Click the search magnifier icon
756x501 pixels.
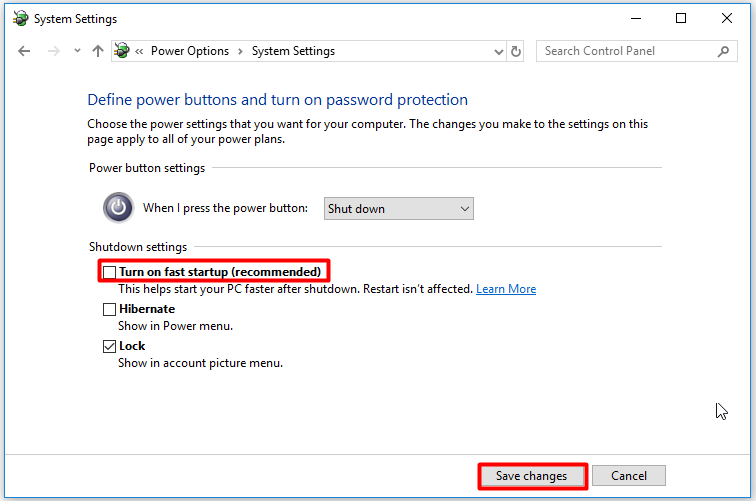point(723,51)
